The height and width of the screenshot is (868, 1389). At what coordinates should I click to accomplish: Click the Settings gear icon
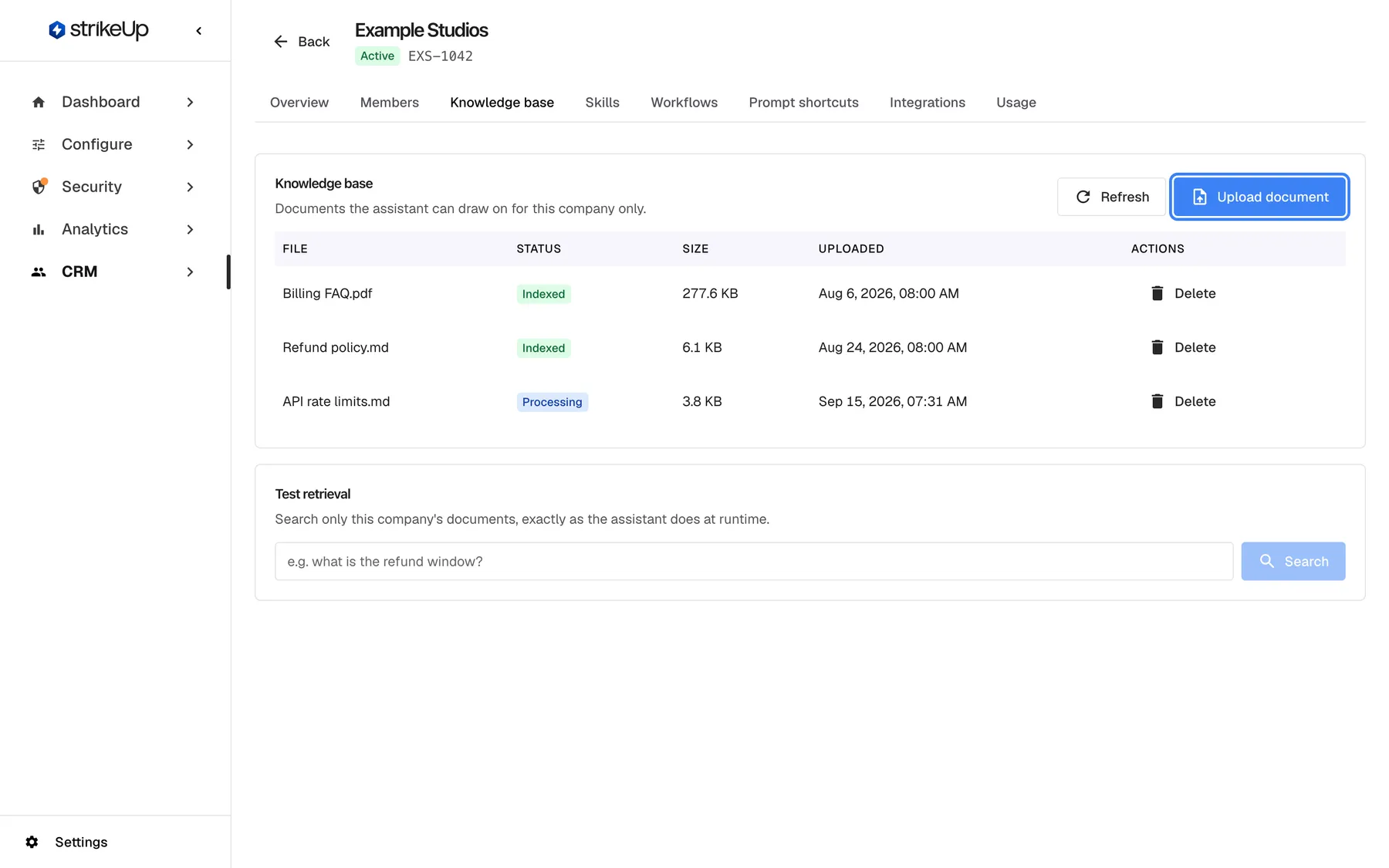coord(32,842)
